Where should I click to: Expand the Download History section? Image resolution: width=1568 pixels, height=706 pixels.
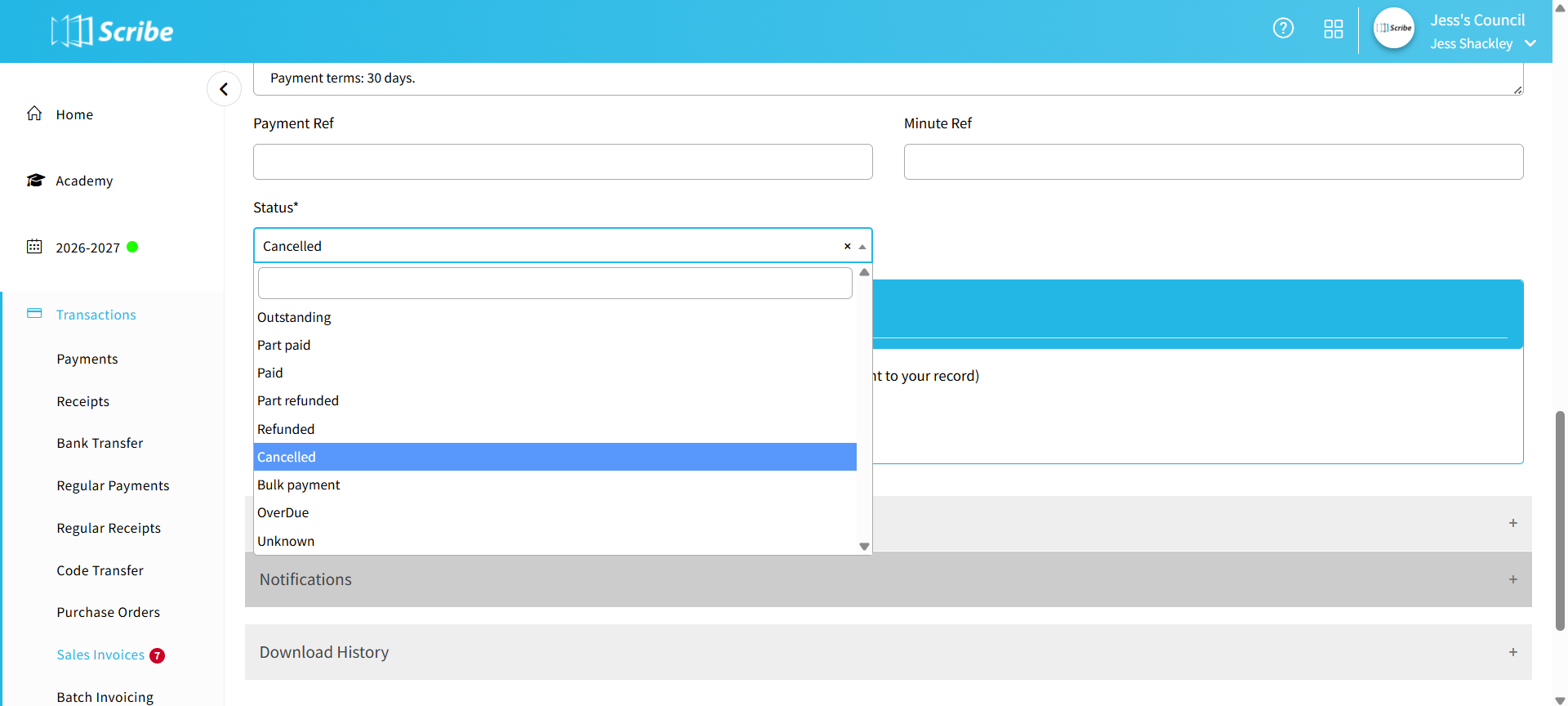(x=1512, y=652)
